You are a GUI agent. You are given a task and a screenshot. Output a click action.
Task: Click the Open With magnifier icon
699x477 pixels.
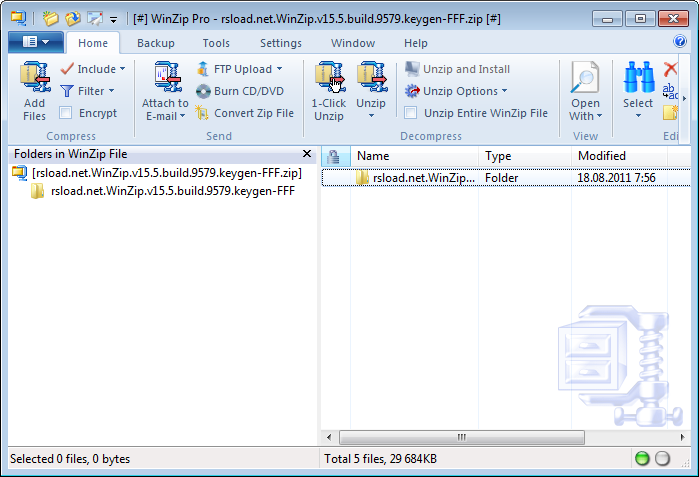pos(585,78)
